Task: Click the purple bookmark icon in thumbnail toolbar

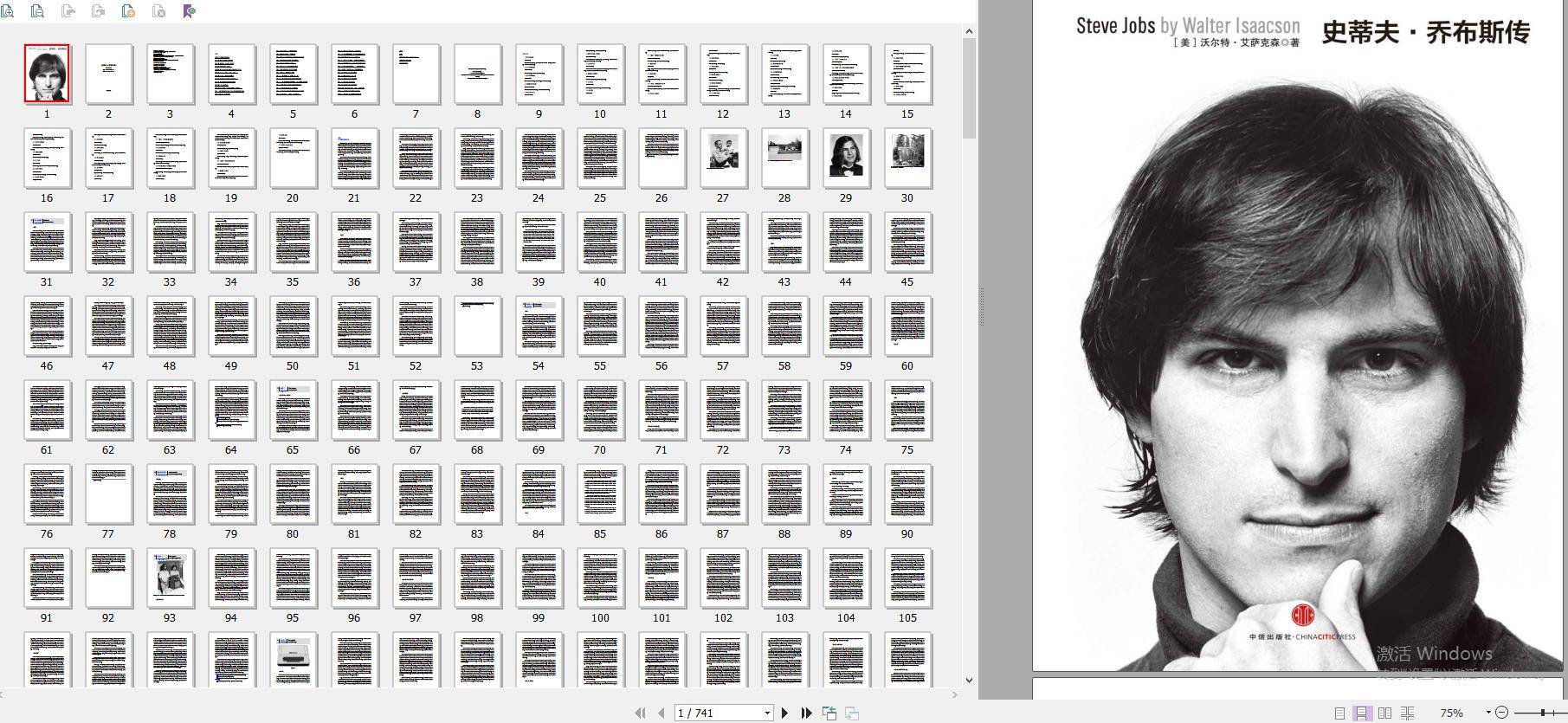Action: pos(190,11)
